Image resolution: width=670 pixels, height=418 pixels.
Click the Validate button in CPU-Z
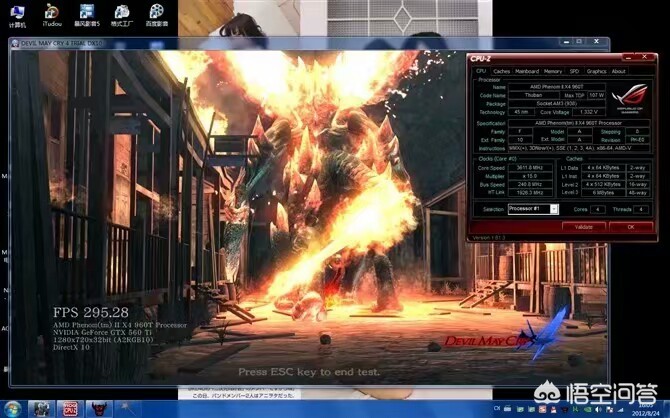pyautogui.click(x=584, y=227)
